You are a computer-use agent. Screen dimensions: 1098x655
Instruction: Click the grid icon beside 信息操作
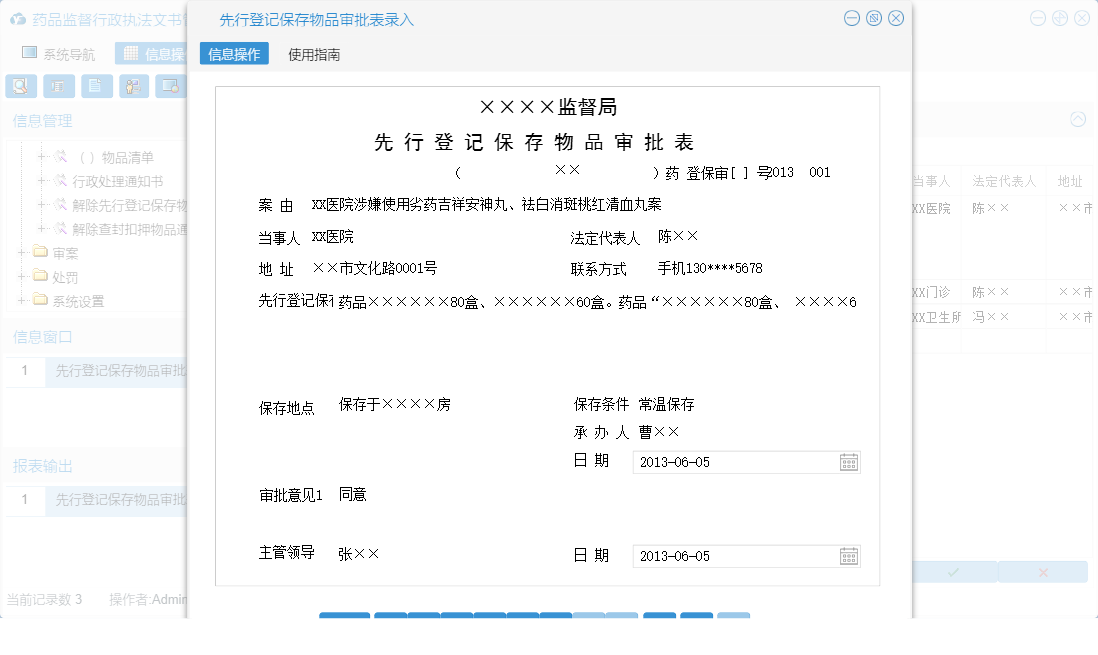tap(131, 53)
